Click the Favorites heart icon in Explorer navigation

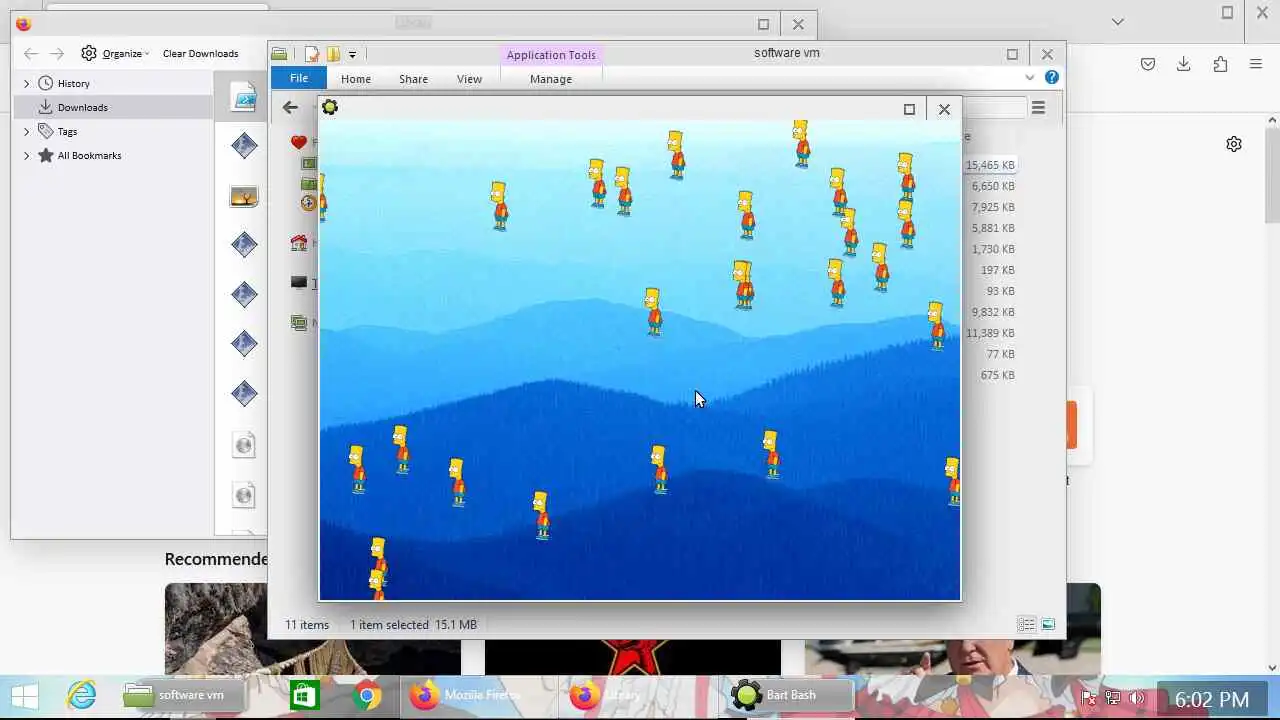pyautogui.click(x=298, y=142)
